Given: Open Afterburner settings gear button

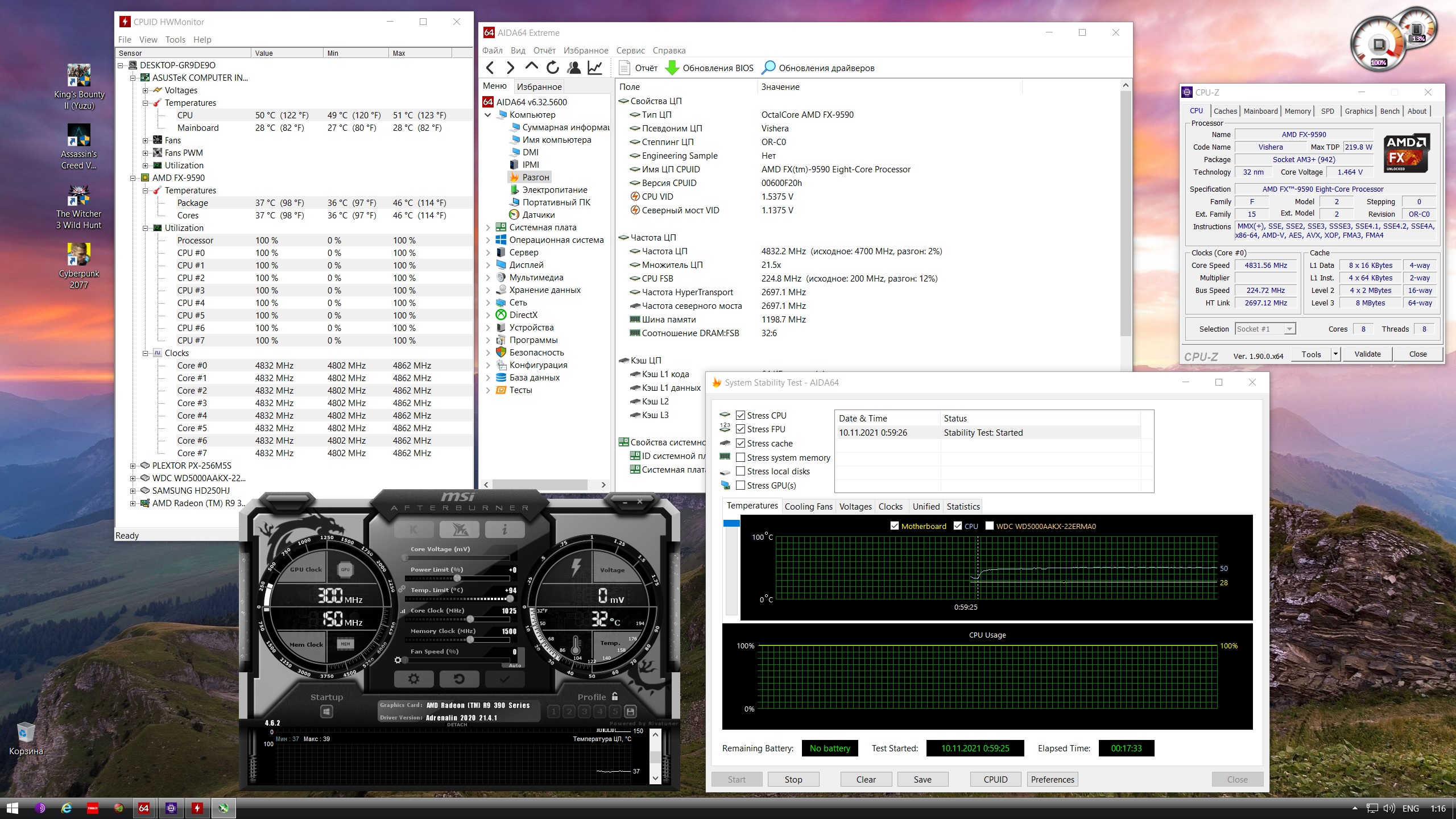Looking at the screenshot, I should point(413,679).
